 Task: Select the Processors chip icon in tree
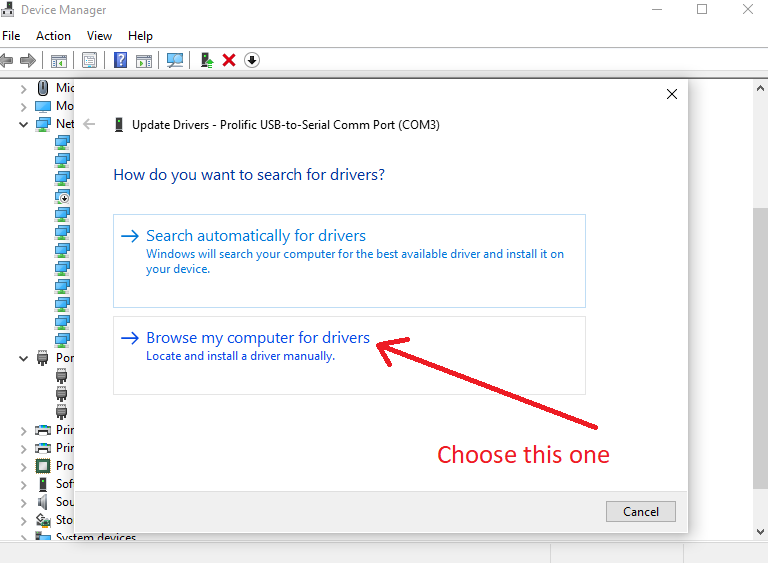[x=43, y=466]
